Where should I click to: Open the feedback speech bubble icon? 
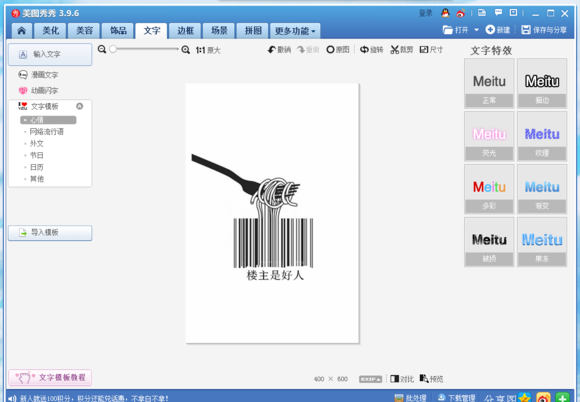[x=498, y=13]
